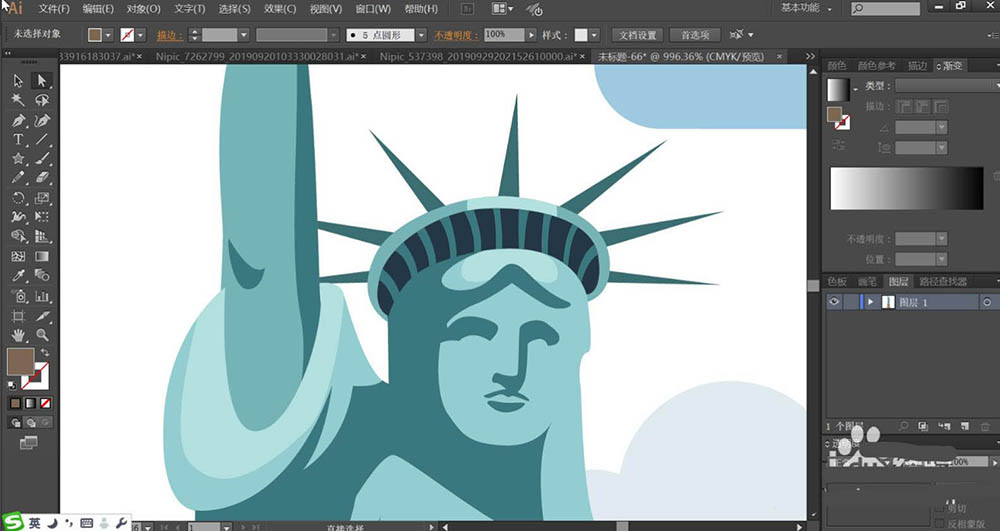Set fill mode to Color button
Image resolution: width=1000 pixels, height=531 pixels.
(x=15, y=403)
